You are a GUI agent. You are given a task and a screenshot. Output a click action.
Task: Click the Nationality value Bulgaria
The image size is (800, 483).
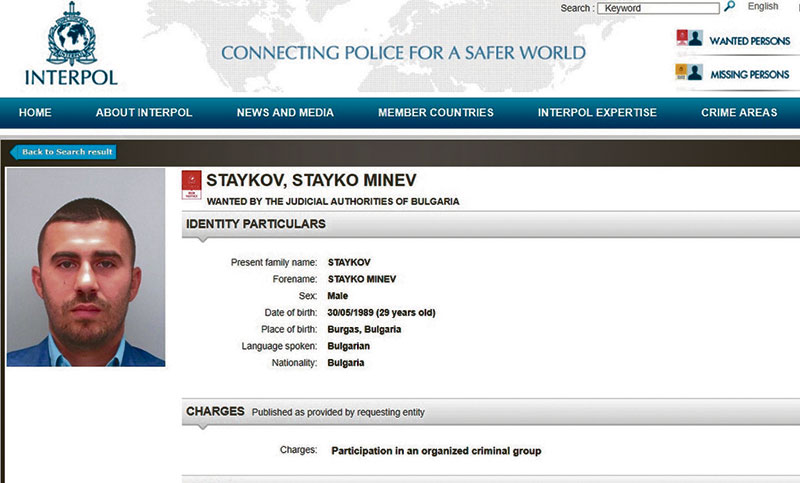(x=346, y=363)
